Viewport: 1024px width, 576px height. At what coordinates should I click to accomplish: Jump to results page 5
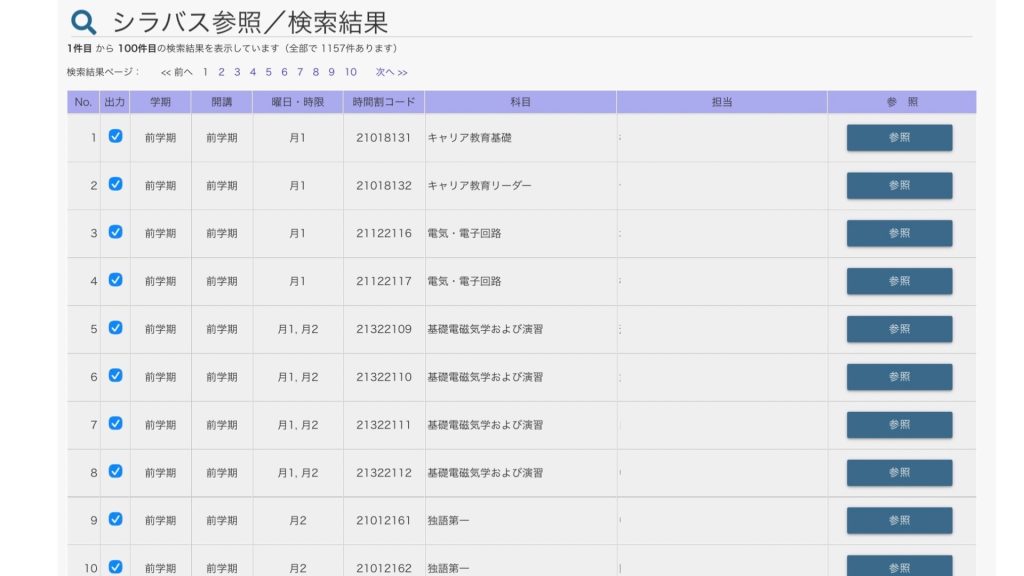click(268, 72)
